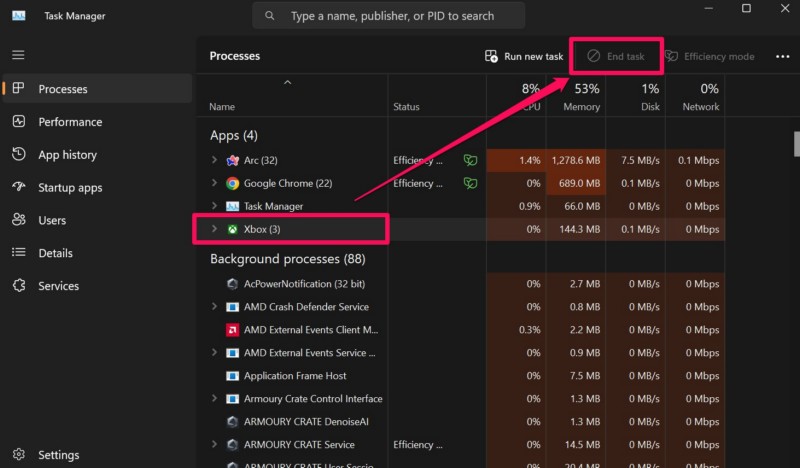800x468 pixels.
Task: Open Task Manager Settings
Action: pyautogui.click(x=97, y=455)
